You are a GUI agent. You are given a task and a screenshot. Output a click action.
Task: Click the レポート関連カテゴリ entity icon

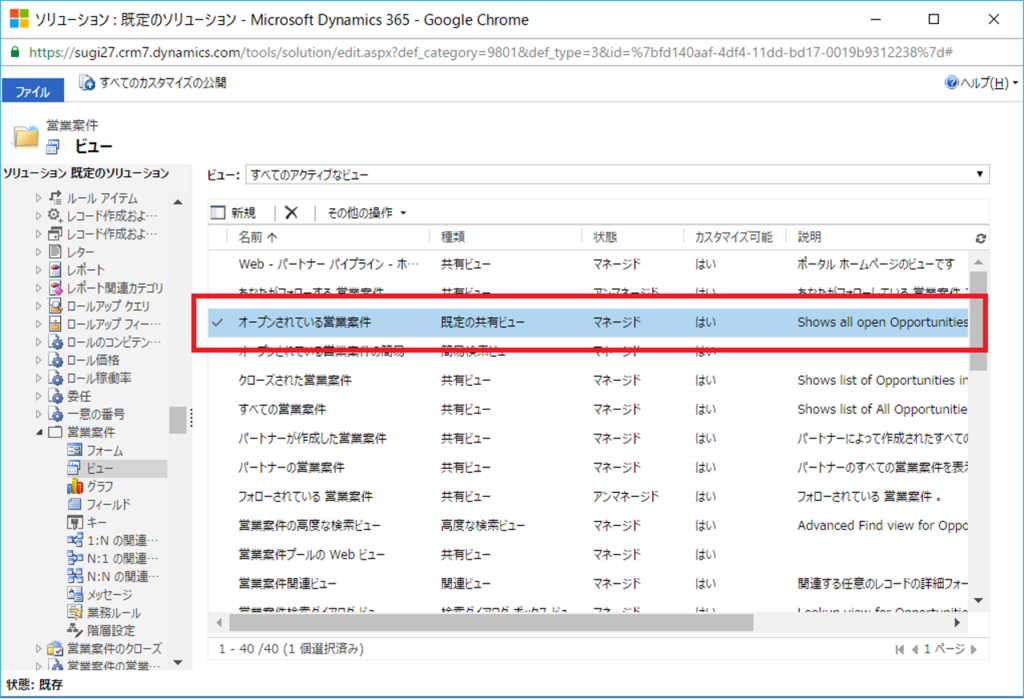coord(56,287)
